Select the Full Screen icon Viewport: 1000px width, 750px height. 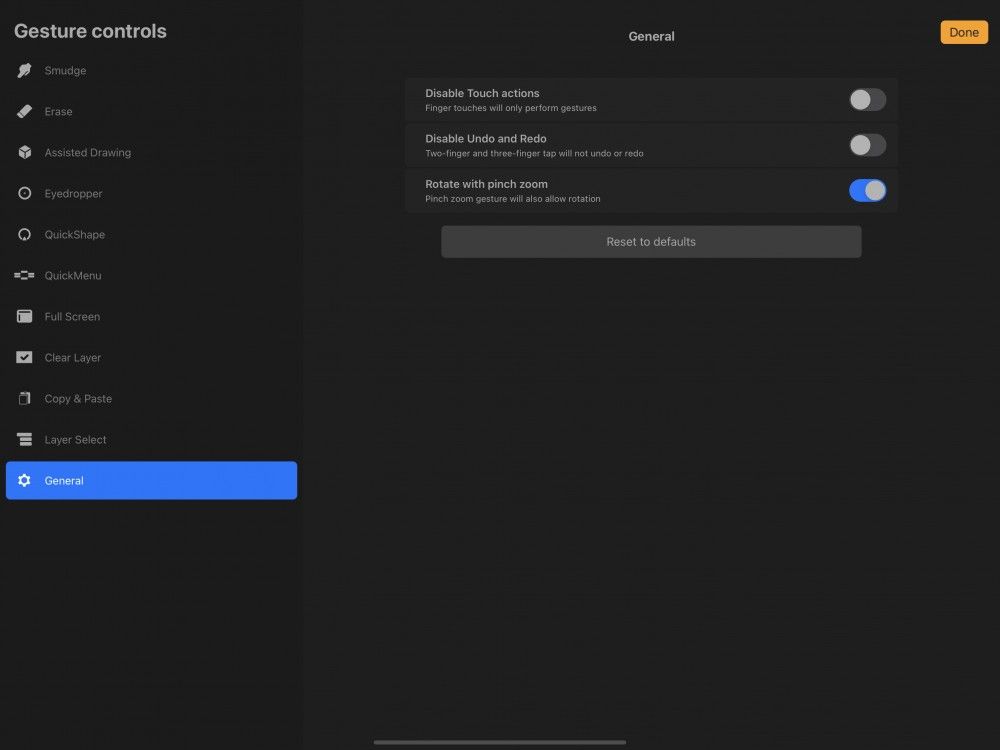[x=24, y=316]
